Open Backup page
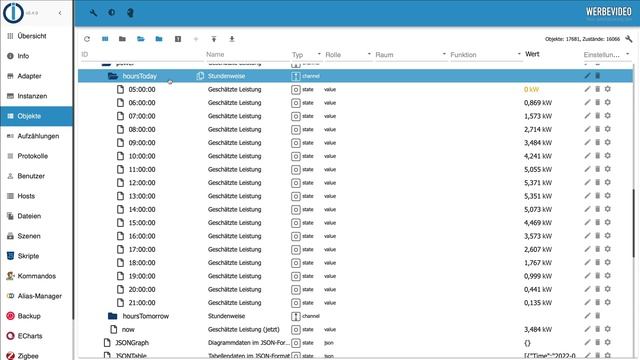The image size is (640, 360). click(37, 316)
